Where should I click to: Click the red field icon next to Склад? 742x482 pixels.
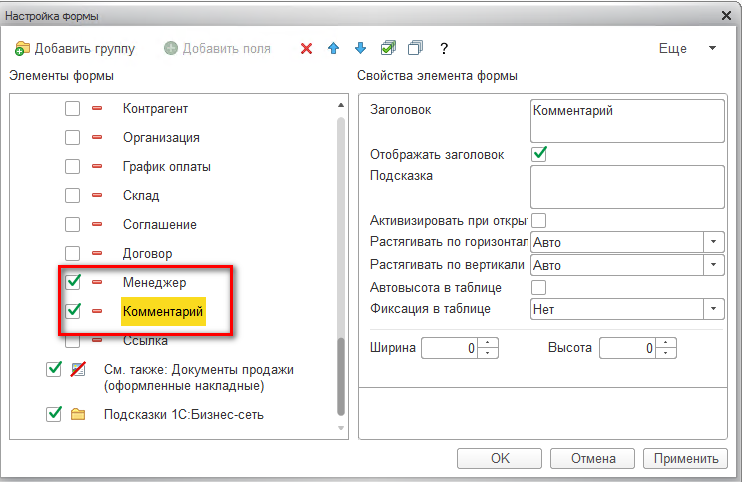point(97,195)
